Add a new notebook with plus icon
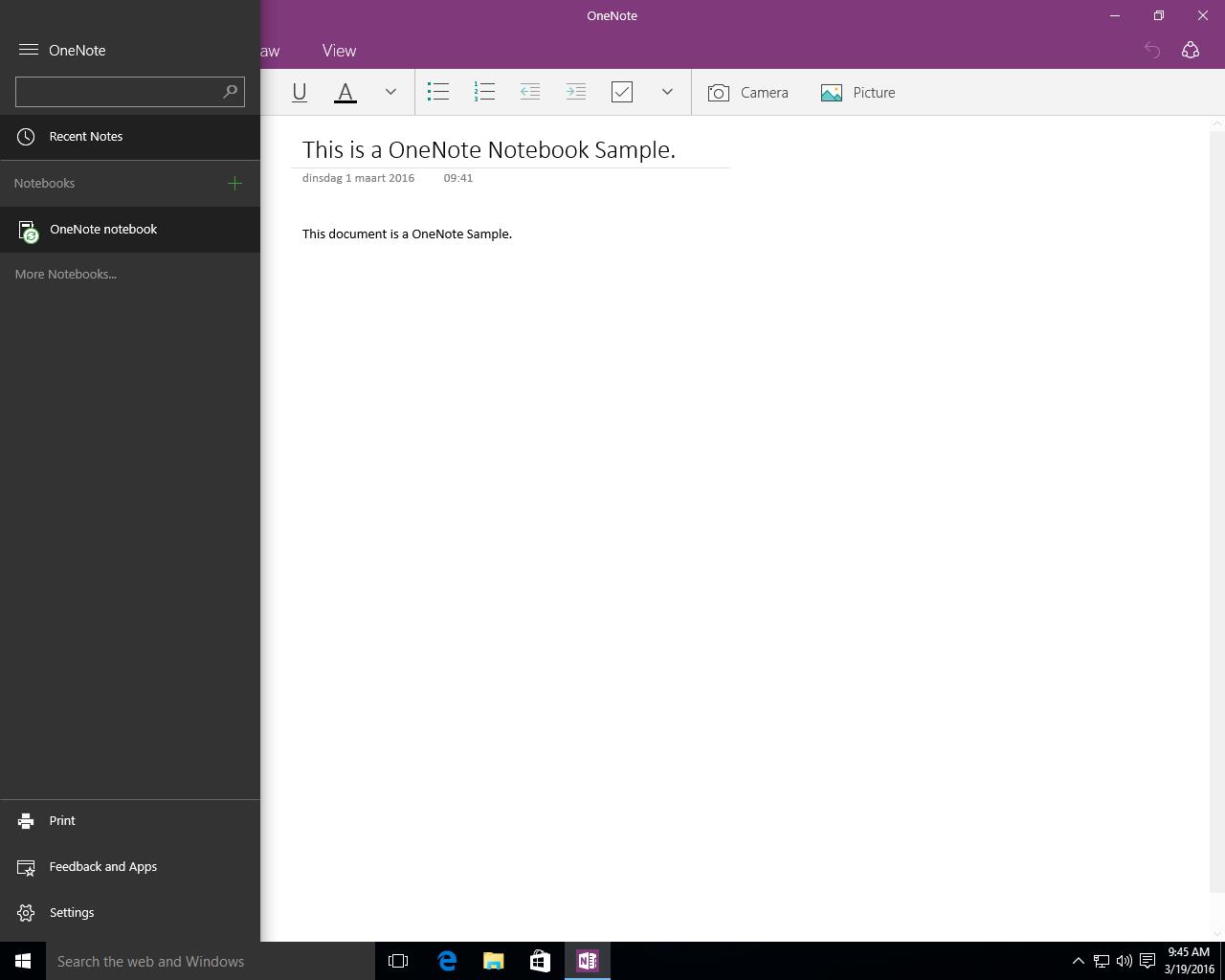 coord(234,183)
